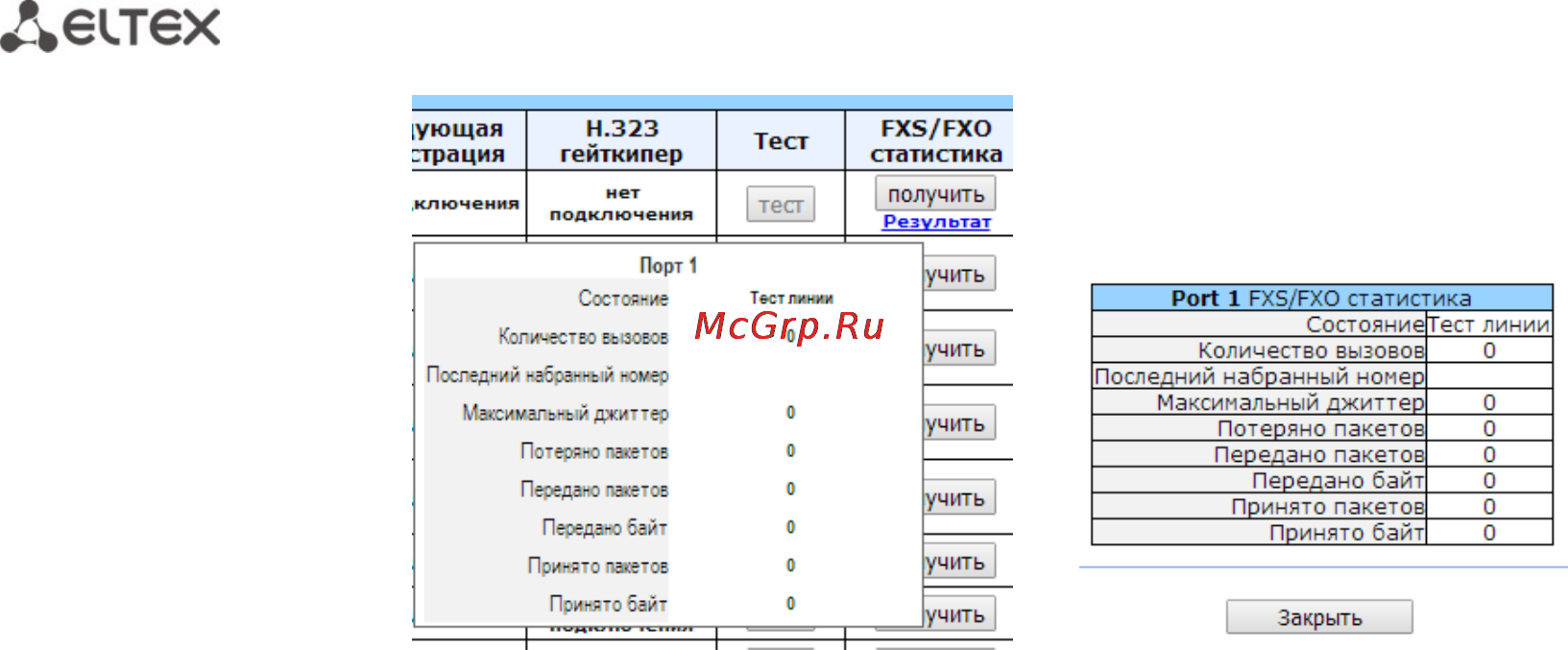Click the Закрыть button
This screenshot has width=1568, height=650.
click(x=1319, y=617)
